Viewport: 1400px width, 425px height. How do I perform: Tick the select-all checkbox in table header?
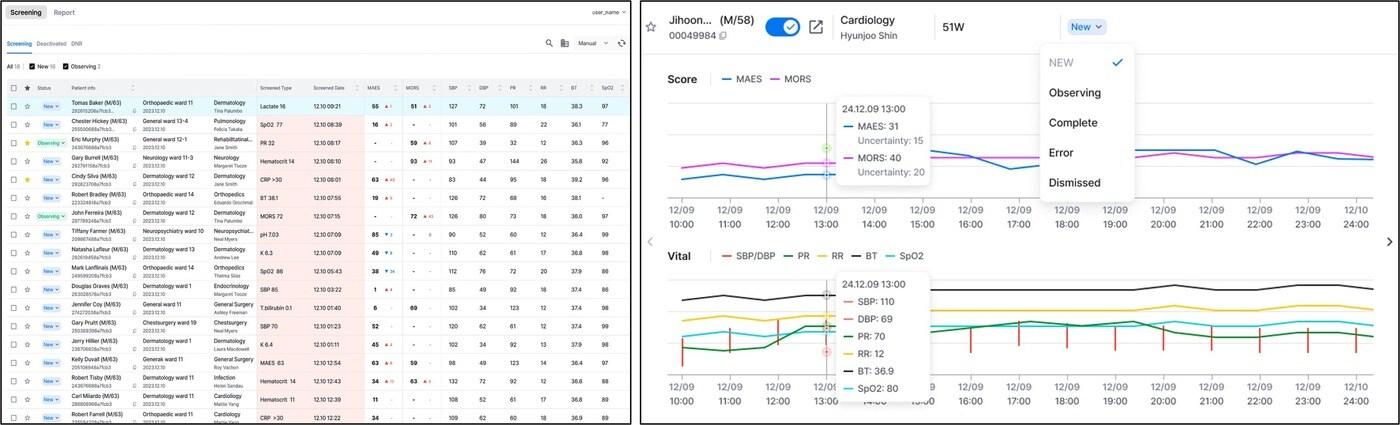pos(13,88)
